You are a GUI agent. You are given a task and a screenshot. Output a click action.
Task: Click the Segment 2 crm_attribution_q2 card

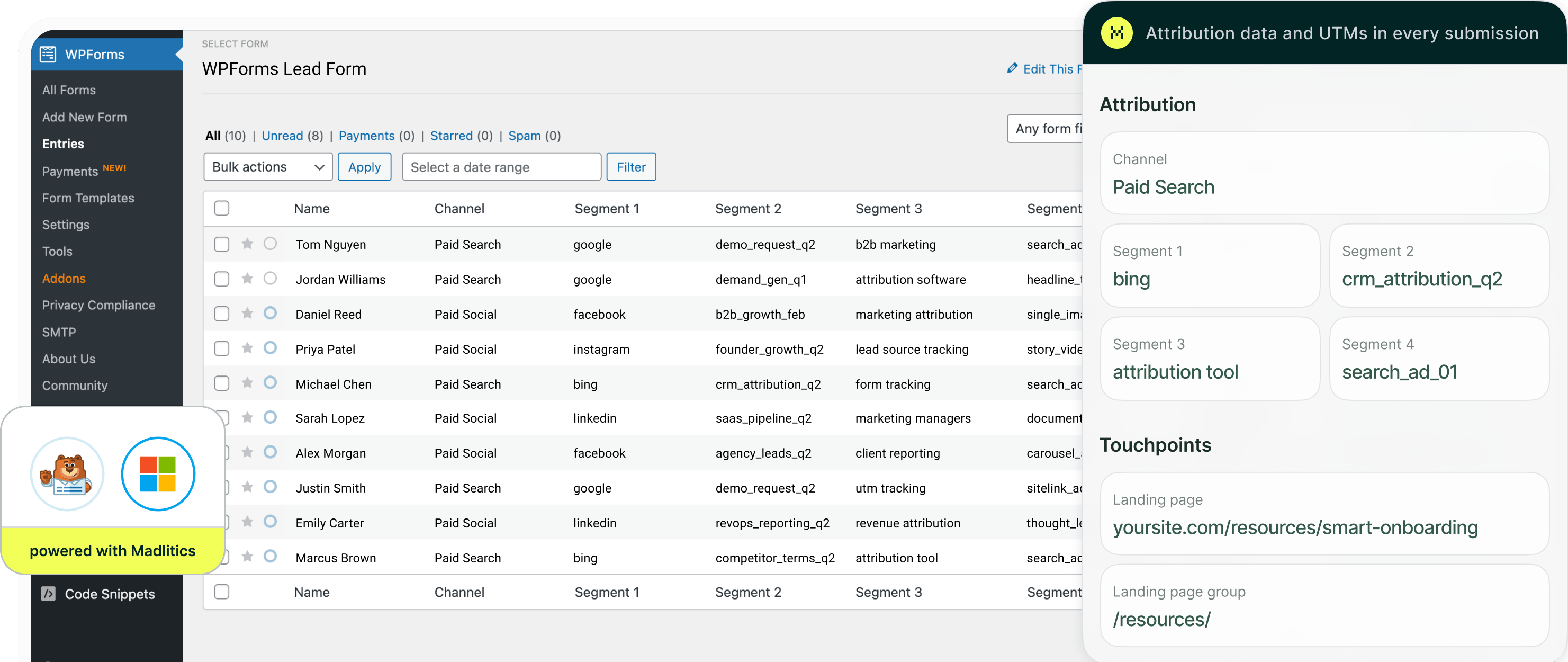(x=1439, y=265)
